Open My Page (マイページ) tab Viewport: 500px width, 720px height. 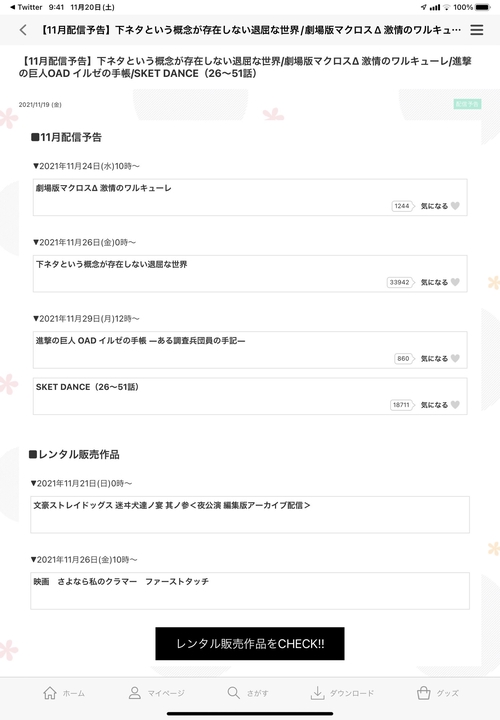[157, 693]
